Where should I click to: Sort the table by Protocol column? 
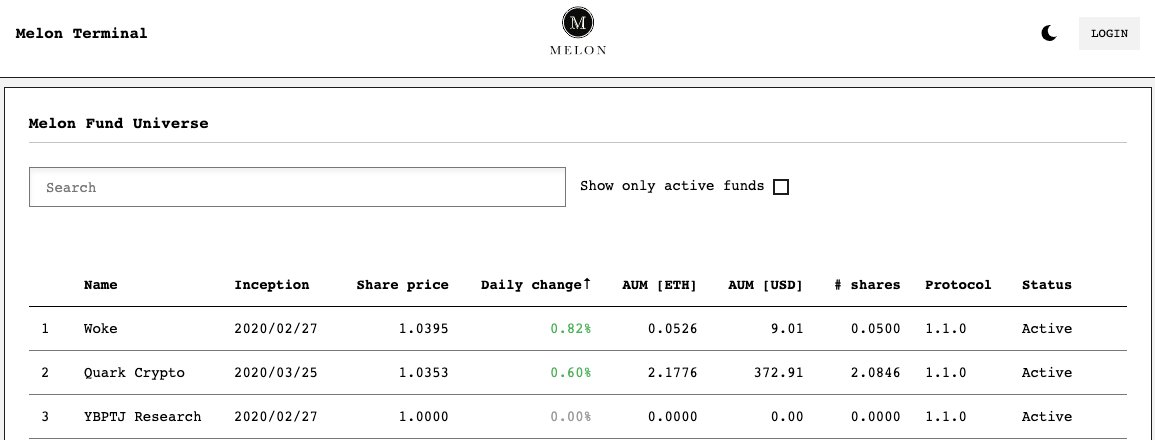pyautogui.click(x=958, y=285)
